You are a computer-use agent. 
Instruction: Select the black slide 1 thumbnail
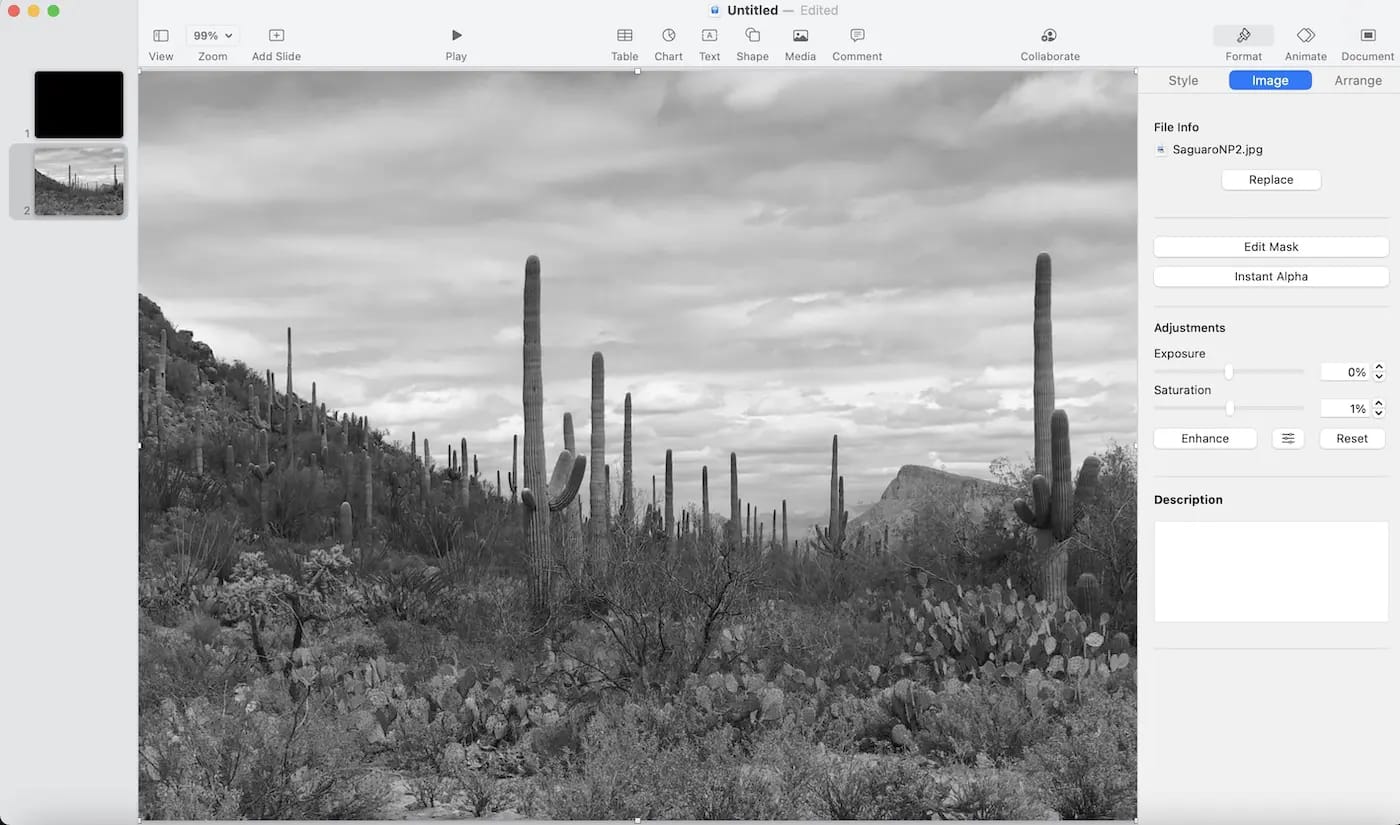point(79,104)
